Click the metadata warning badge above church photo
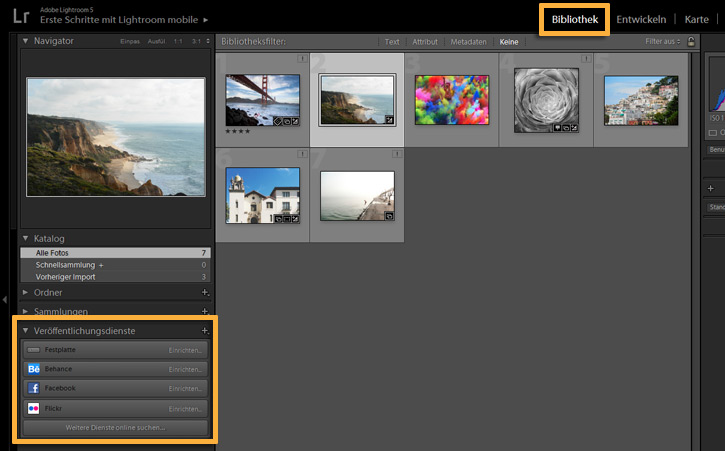Viewport: 725px width, 451px height. pos(302,154)
